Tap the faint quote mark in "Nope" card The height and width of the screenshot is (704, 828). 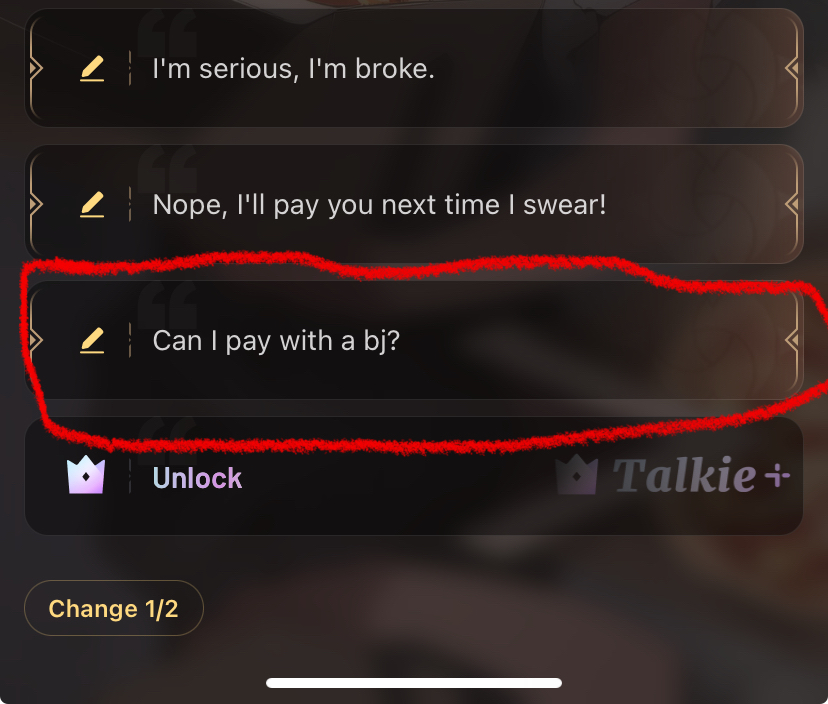click(167, 170)
